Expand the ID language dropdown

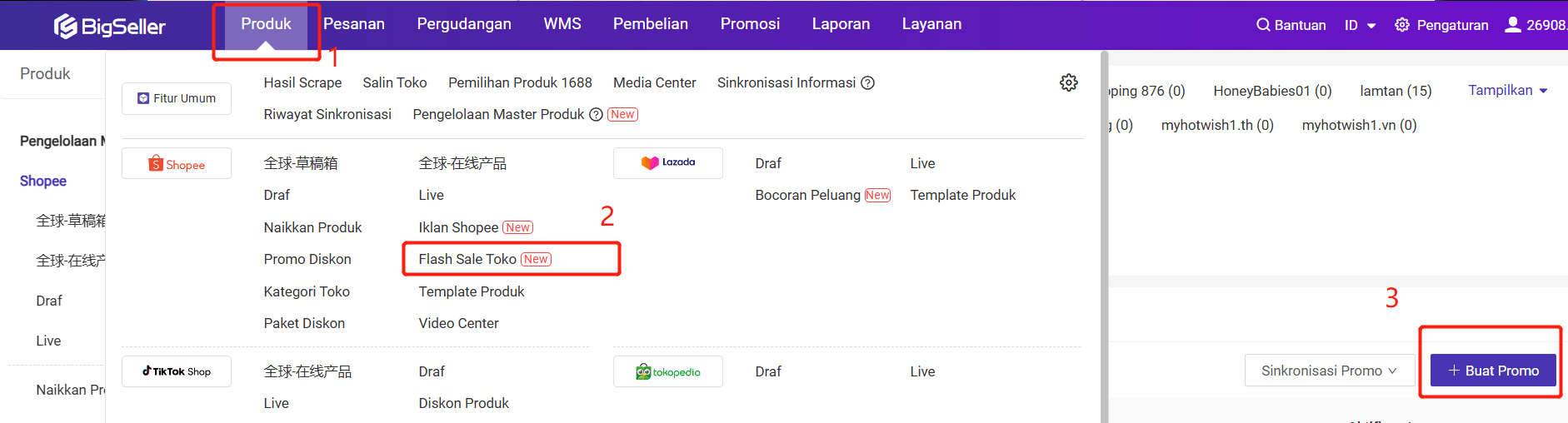point(1360,25)
